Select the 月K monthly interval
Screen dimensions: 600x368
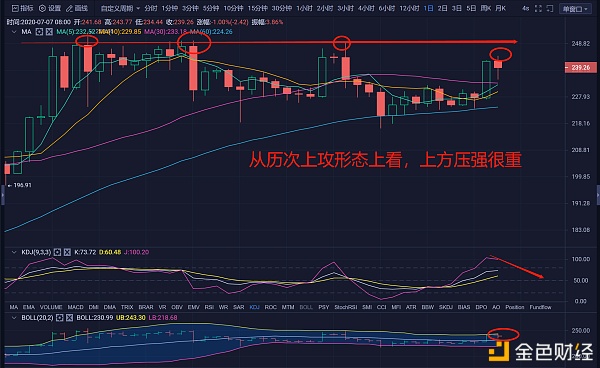501,8
